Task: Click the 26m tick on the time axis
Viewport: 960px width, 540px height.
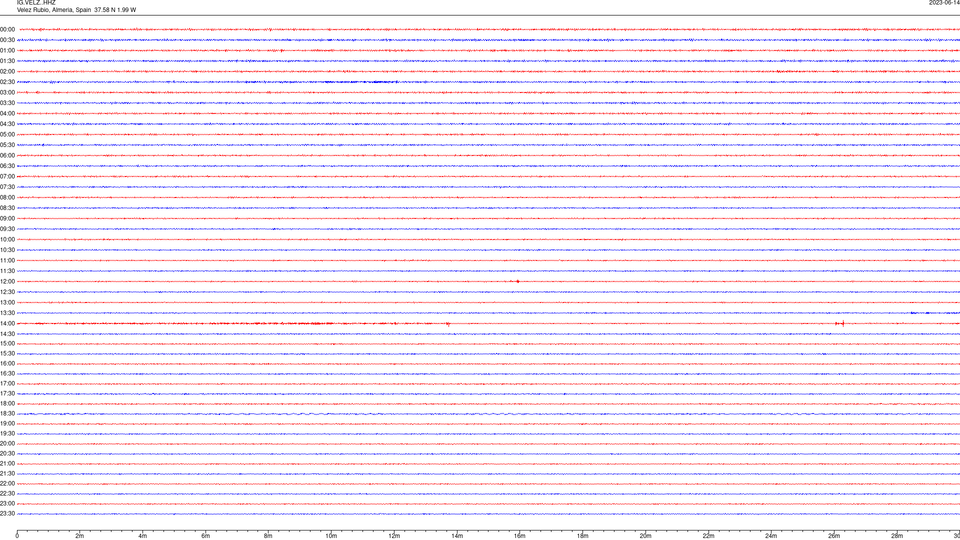Action: (834, 536)
